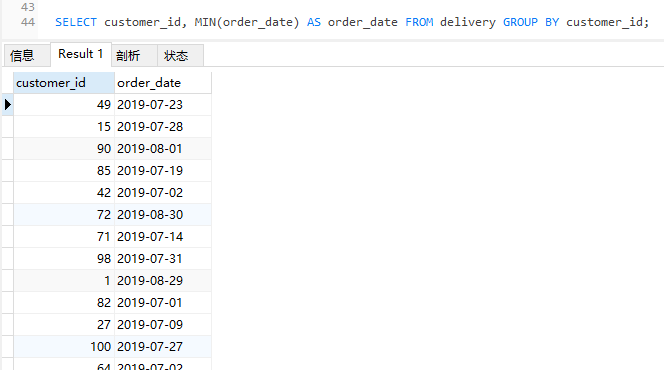
Task: Select order_date cell 2019-07-27
Action: (163, 347)
